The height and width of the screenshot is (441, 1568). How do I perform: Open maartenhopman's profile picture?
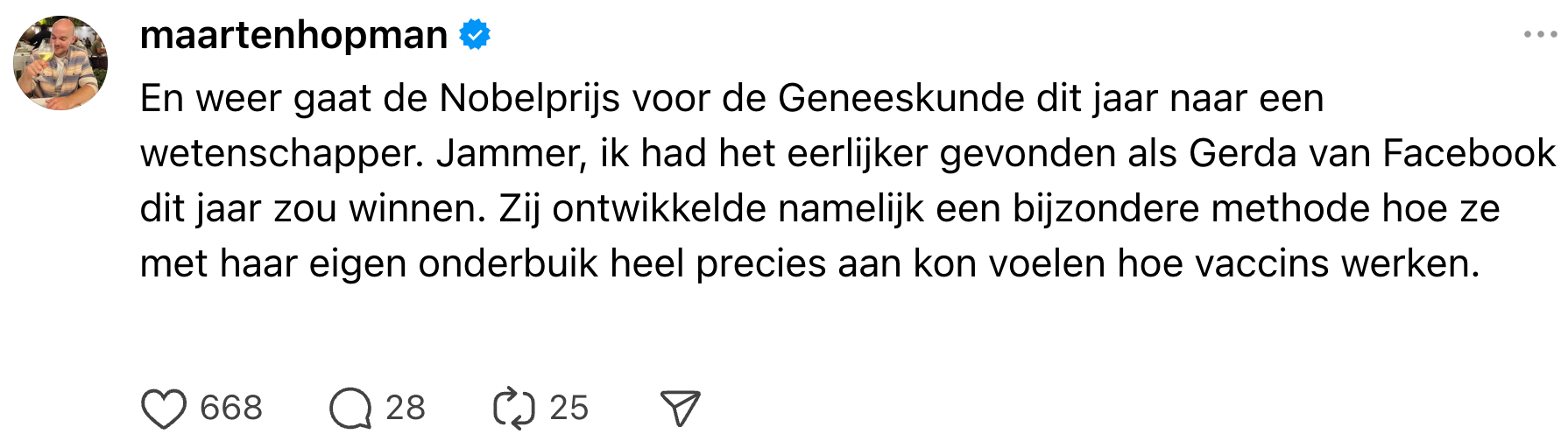(60, 63)
